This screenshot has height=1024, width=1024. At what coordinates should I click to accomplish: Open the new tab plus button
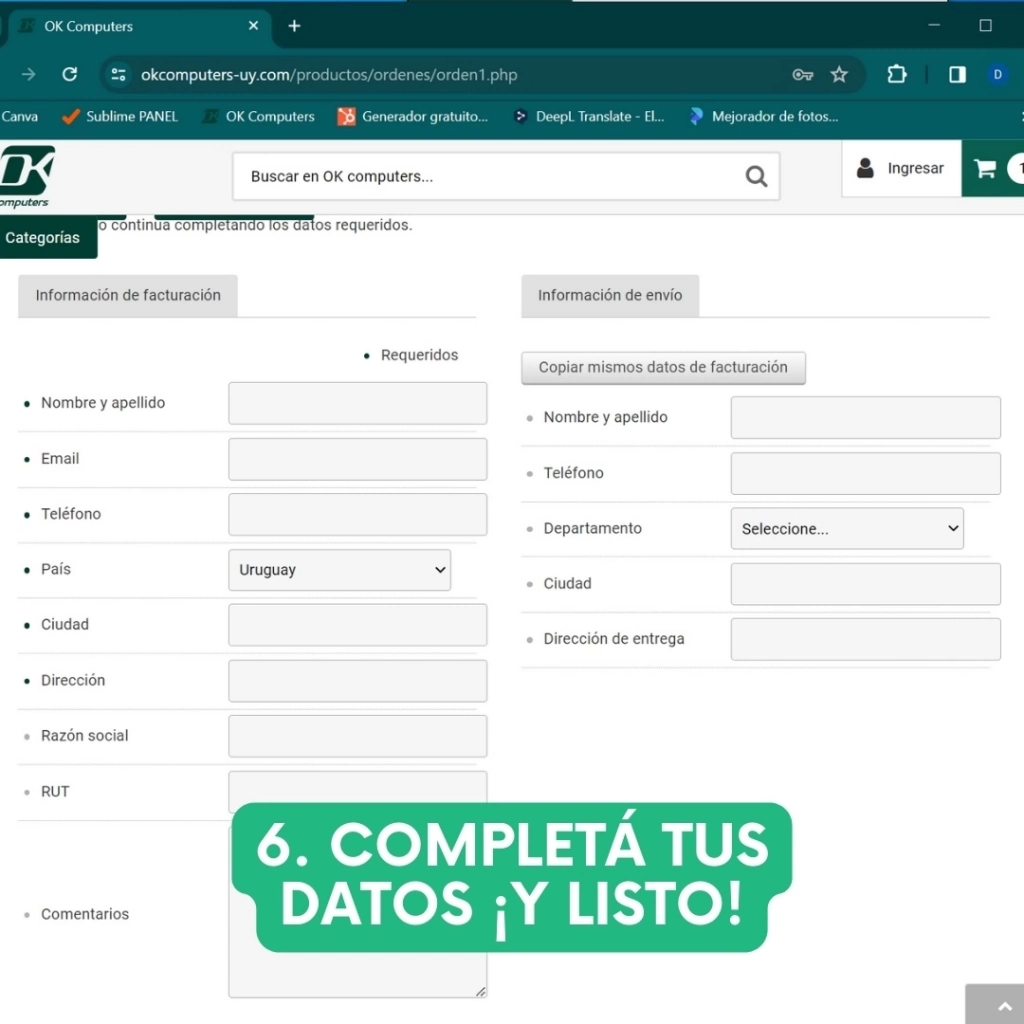[294, 26]
